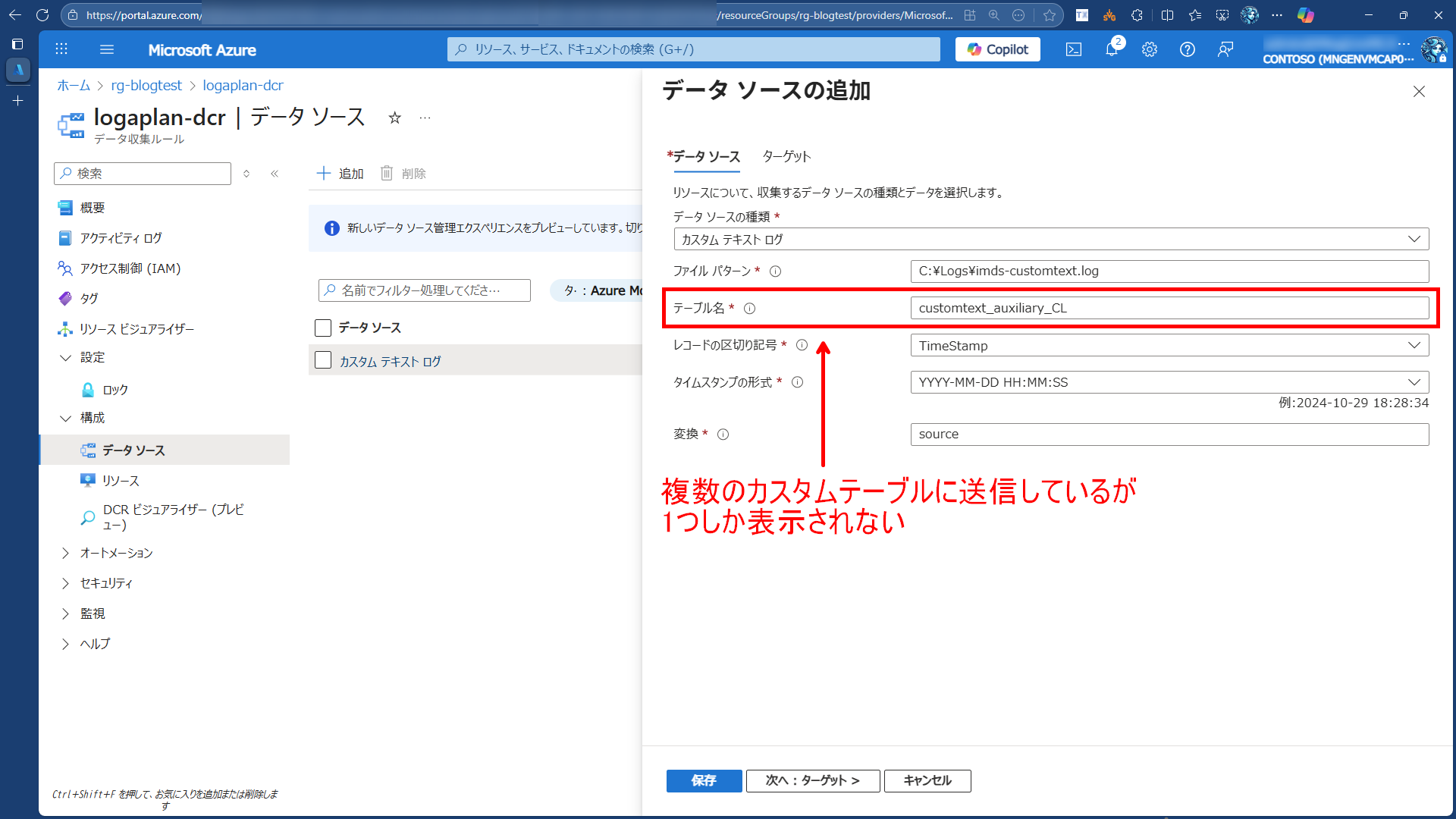Click the feedback icon in header

1225,50
